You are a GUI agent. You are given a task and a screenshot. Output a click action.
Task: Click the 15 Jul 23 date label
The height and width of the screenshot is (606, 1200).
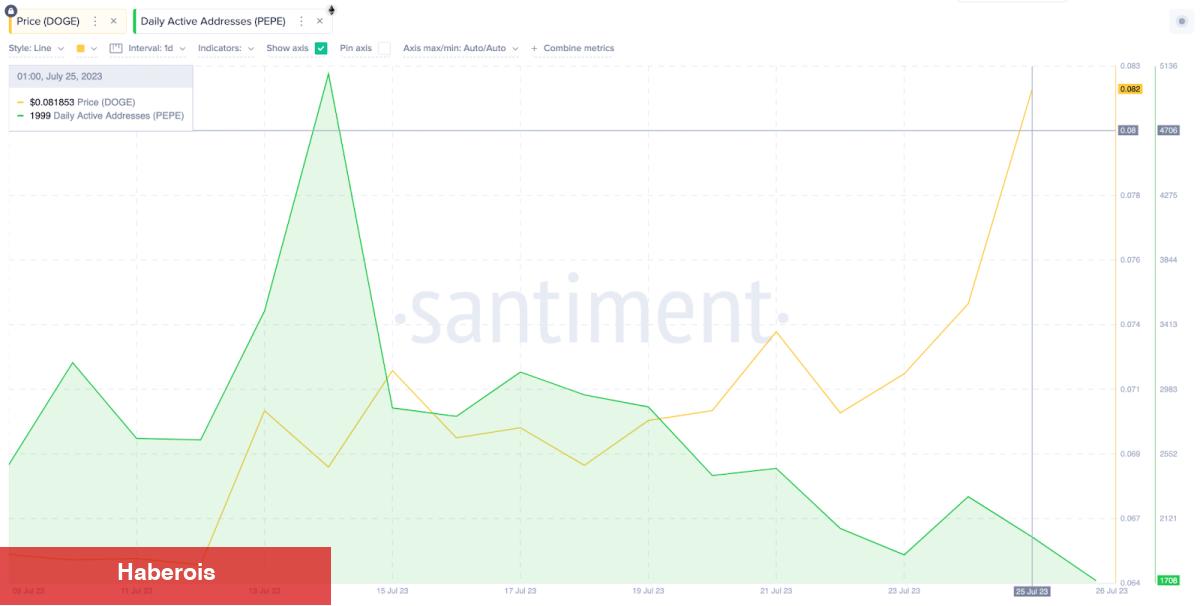[x=393, y=591]
